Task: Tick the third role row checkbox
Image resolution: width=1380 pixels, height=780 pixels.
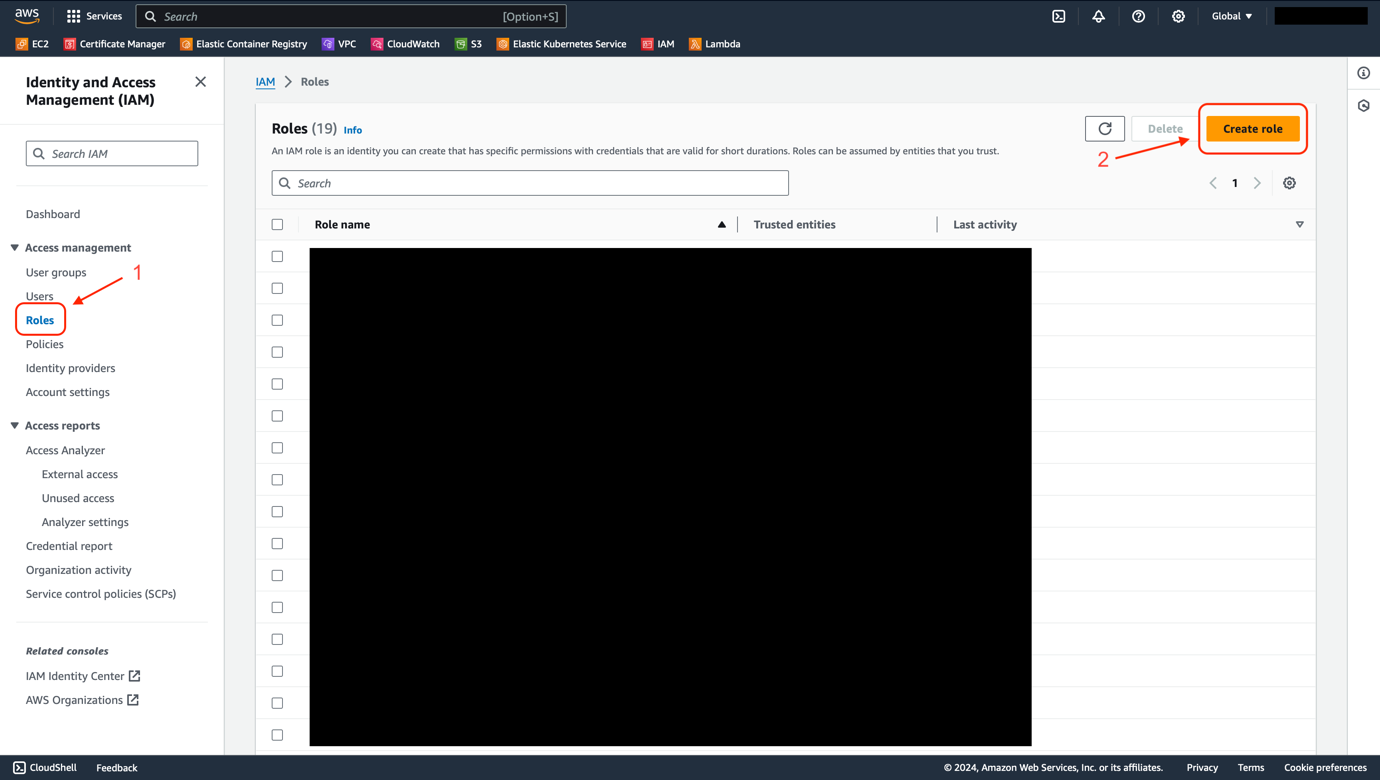Action: [278, 321]
